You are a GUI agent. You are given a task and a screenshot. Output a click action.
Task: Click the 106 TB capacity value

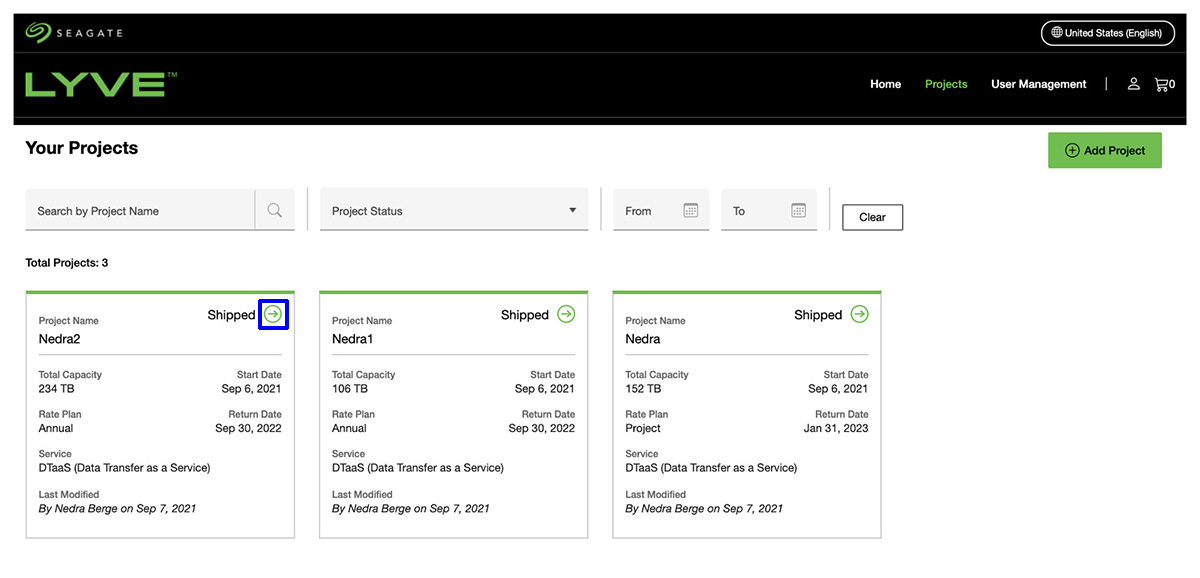coord(350,388)
